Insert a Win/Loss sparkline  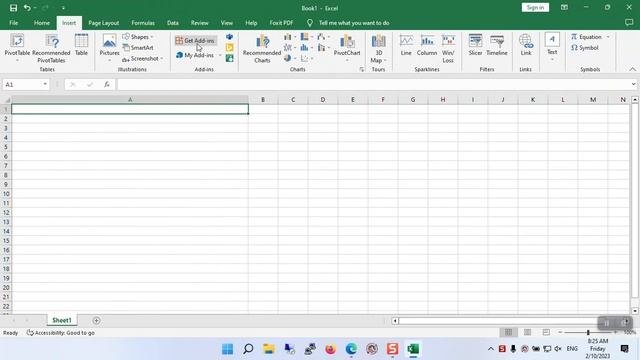click(448, 48)
